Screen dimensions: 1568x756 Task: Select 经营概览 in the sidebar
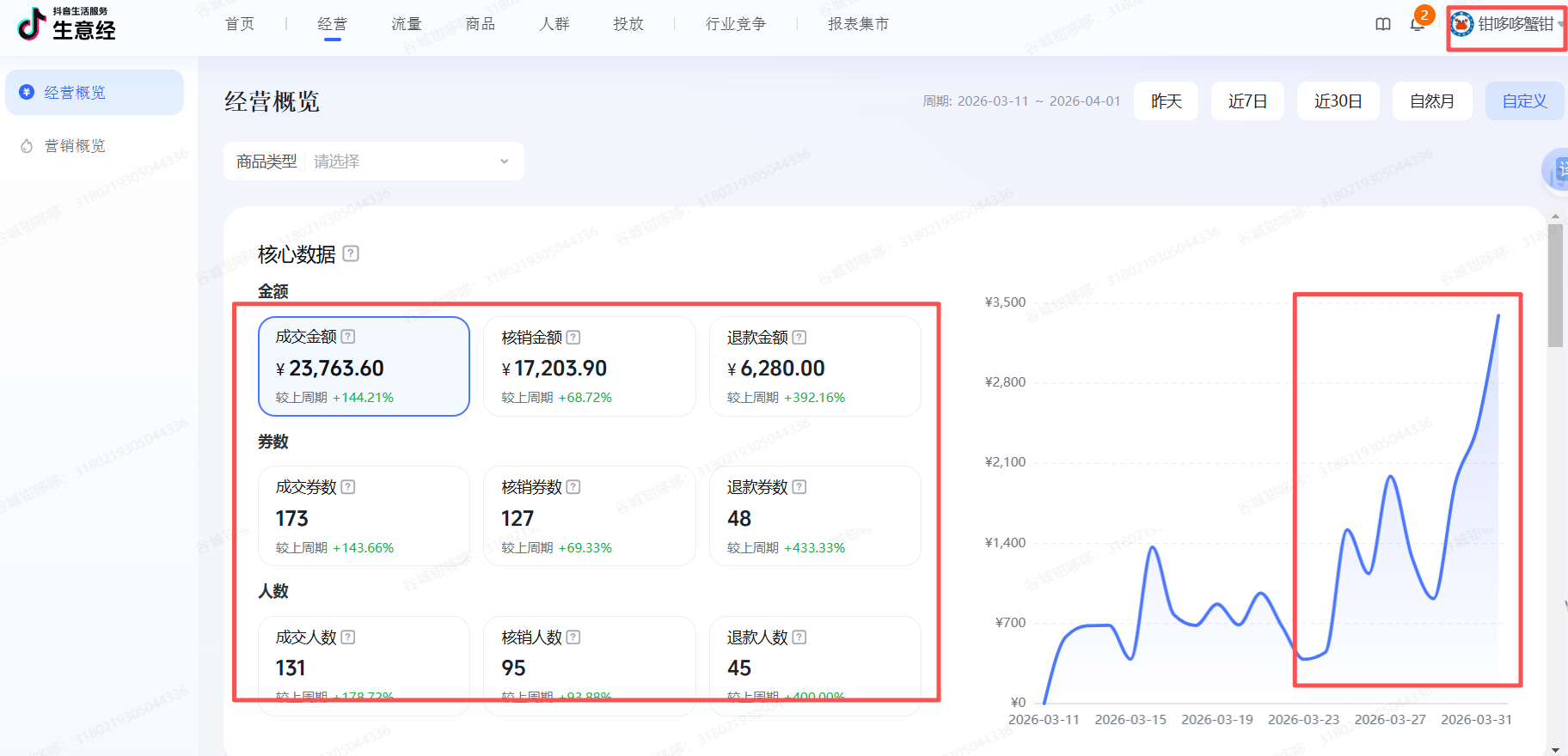[x=95, y=92]
